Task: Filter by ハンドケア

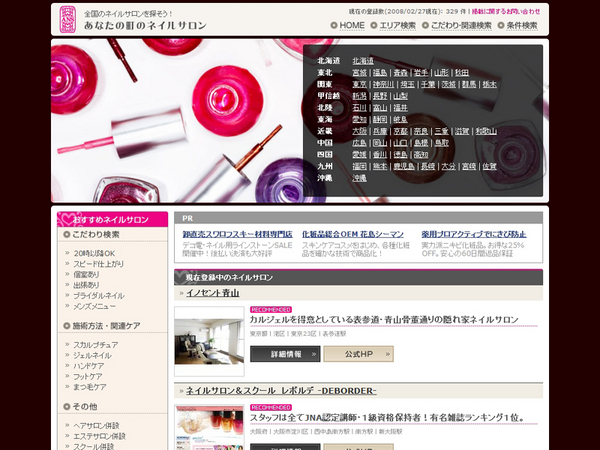Action: pos(88,366)
